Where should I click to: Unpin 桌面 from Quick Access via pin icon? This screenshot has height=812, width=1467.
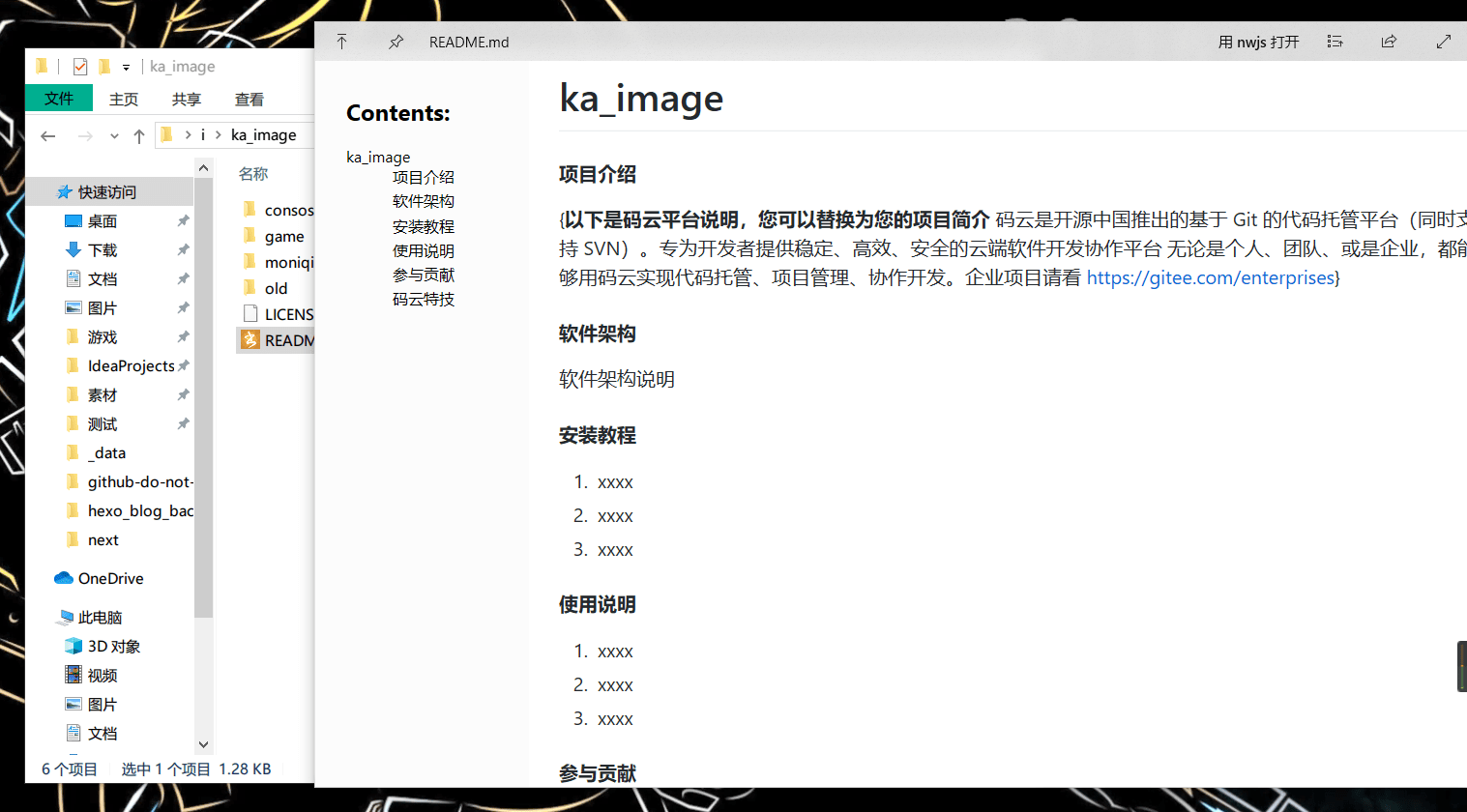click(x=183, y=221)
